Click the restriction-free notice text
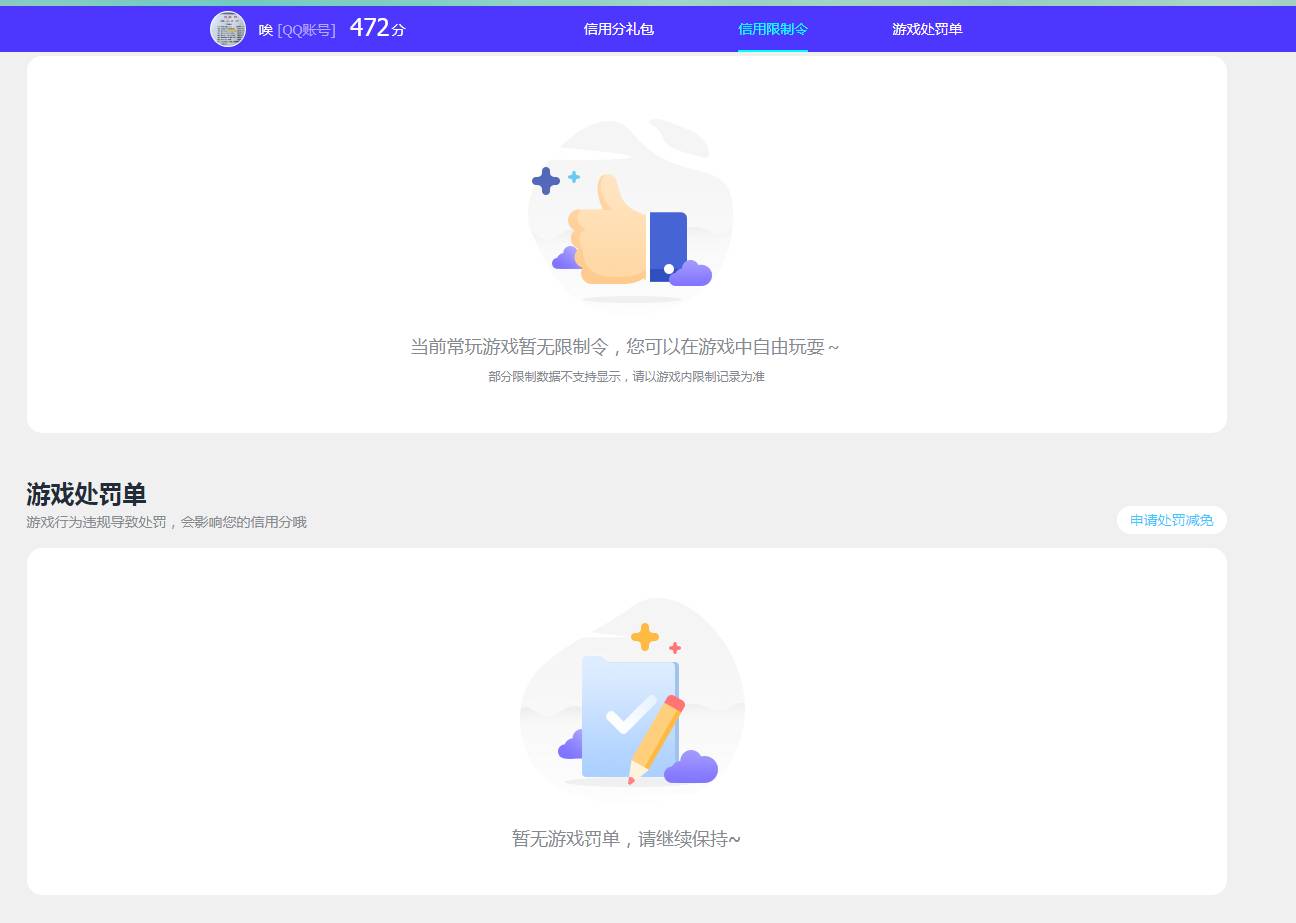This screenshot has height=923, width=1296. 624,346
